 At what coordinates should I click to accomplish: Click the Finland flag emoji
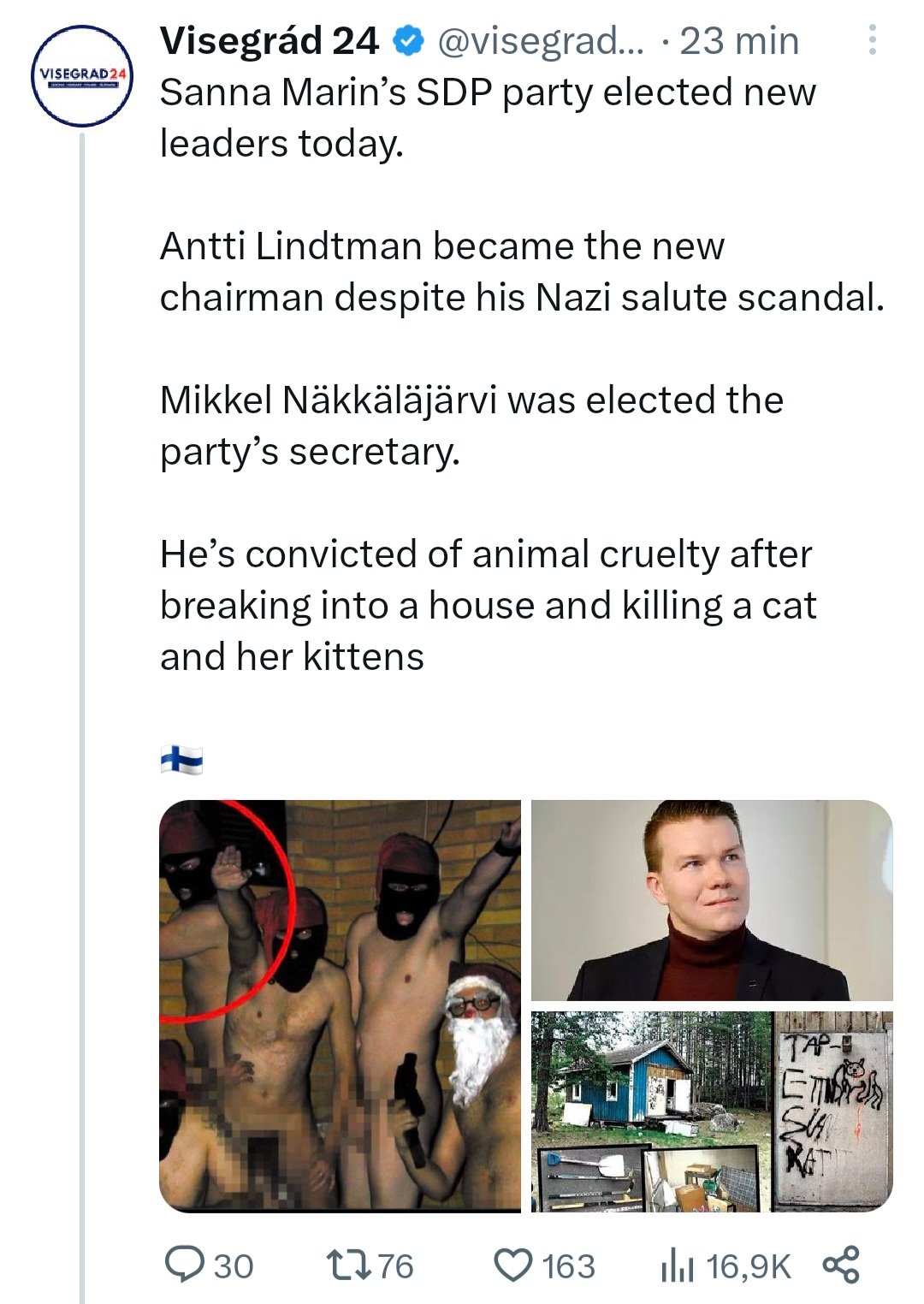(181, 759)
